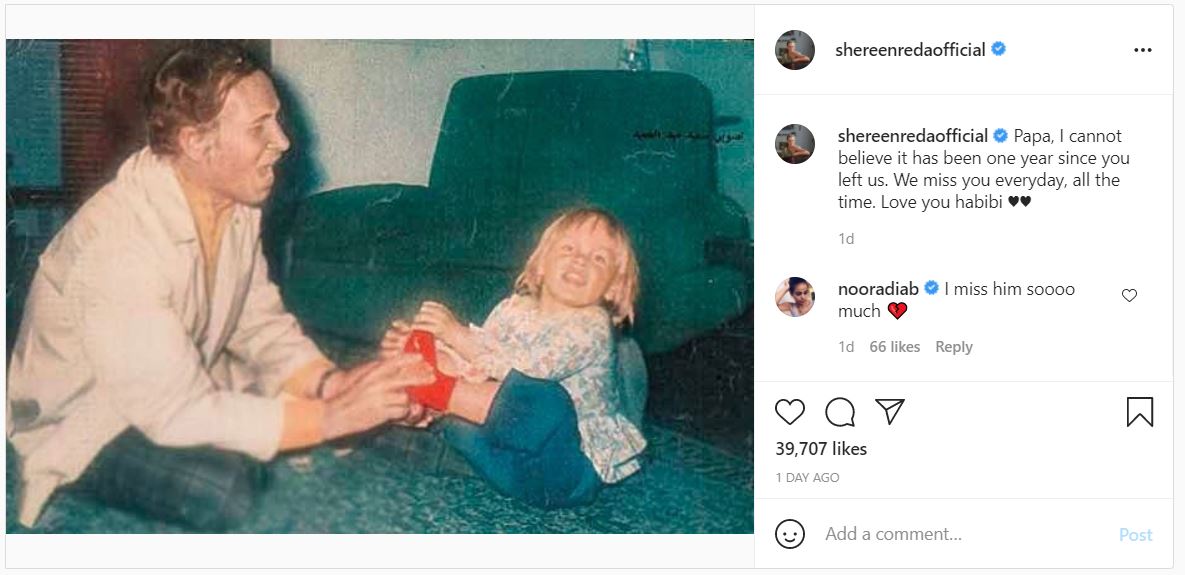Open shereenredaofficial username in the caption
Viewport: 1185px width, 575px height.
point(913,136)
